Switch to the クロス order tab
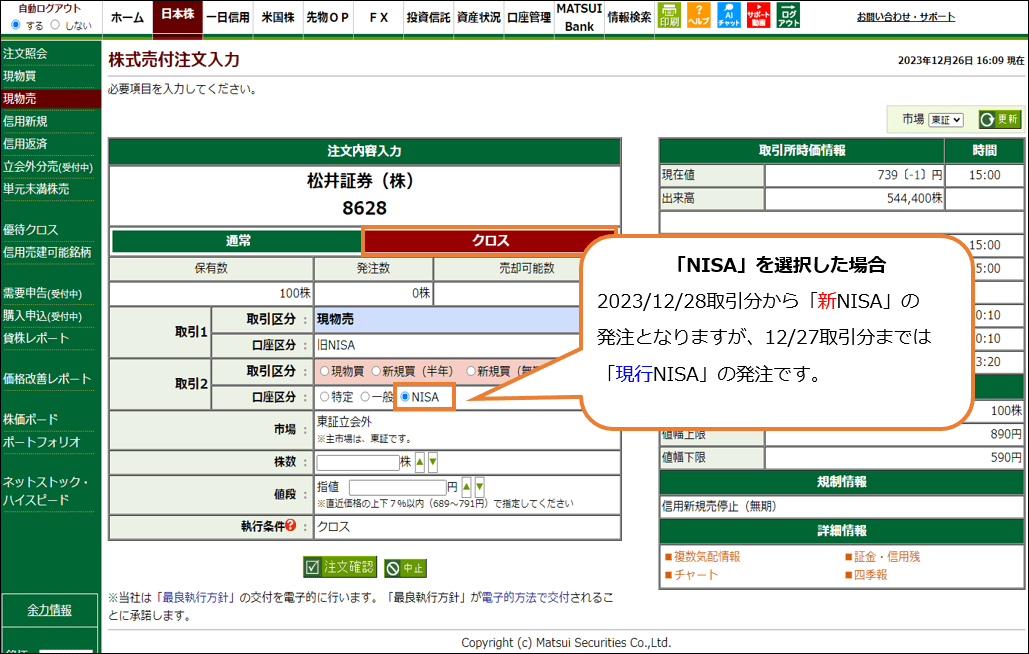The width and height of the screenshot is (1029, 654). tap(490, 241)
